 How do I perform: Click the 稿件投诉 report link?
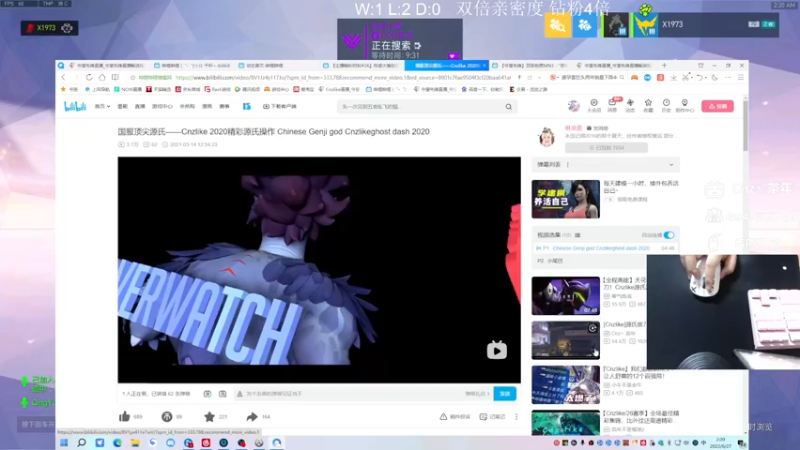pyautogui.click(x=455, y=417)
